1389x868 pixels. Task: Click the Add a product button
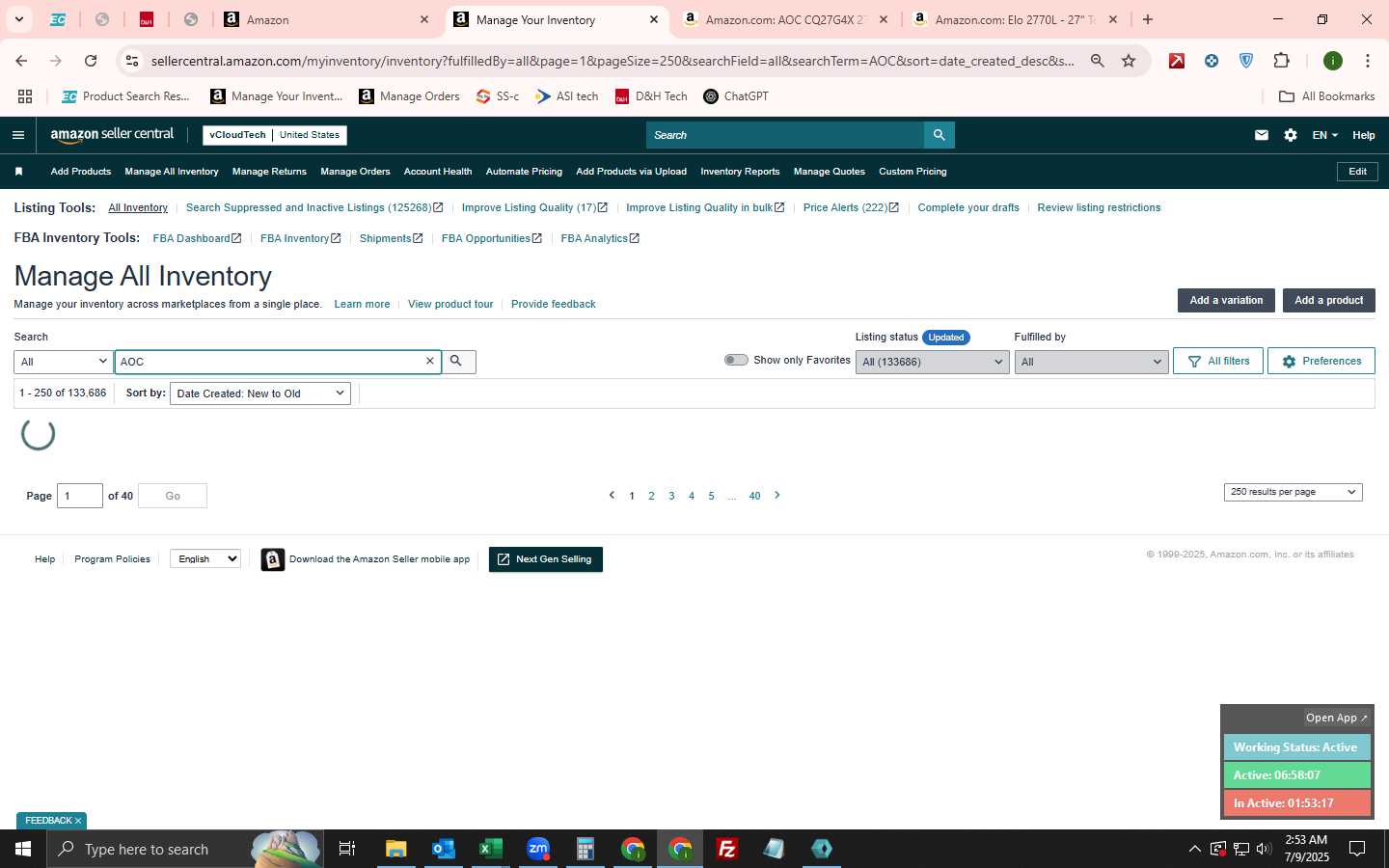(x=1328, y=300)
